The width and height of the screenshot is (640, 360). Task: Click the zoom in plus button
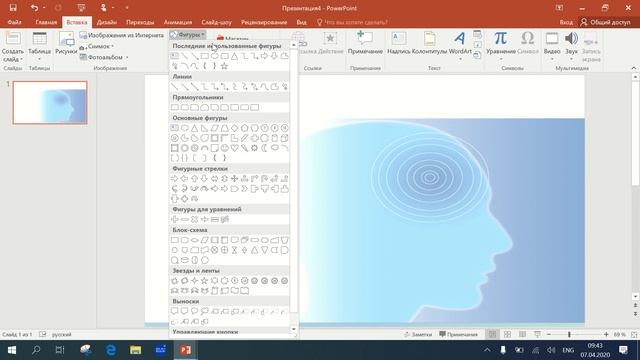[x=606, y=334]
